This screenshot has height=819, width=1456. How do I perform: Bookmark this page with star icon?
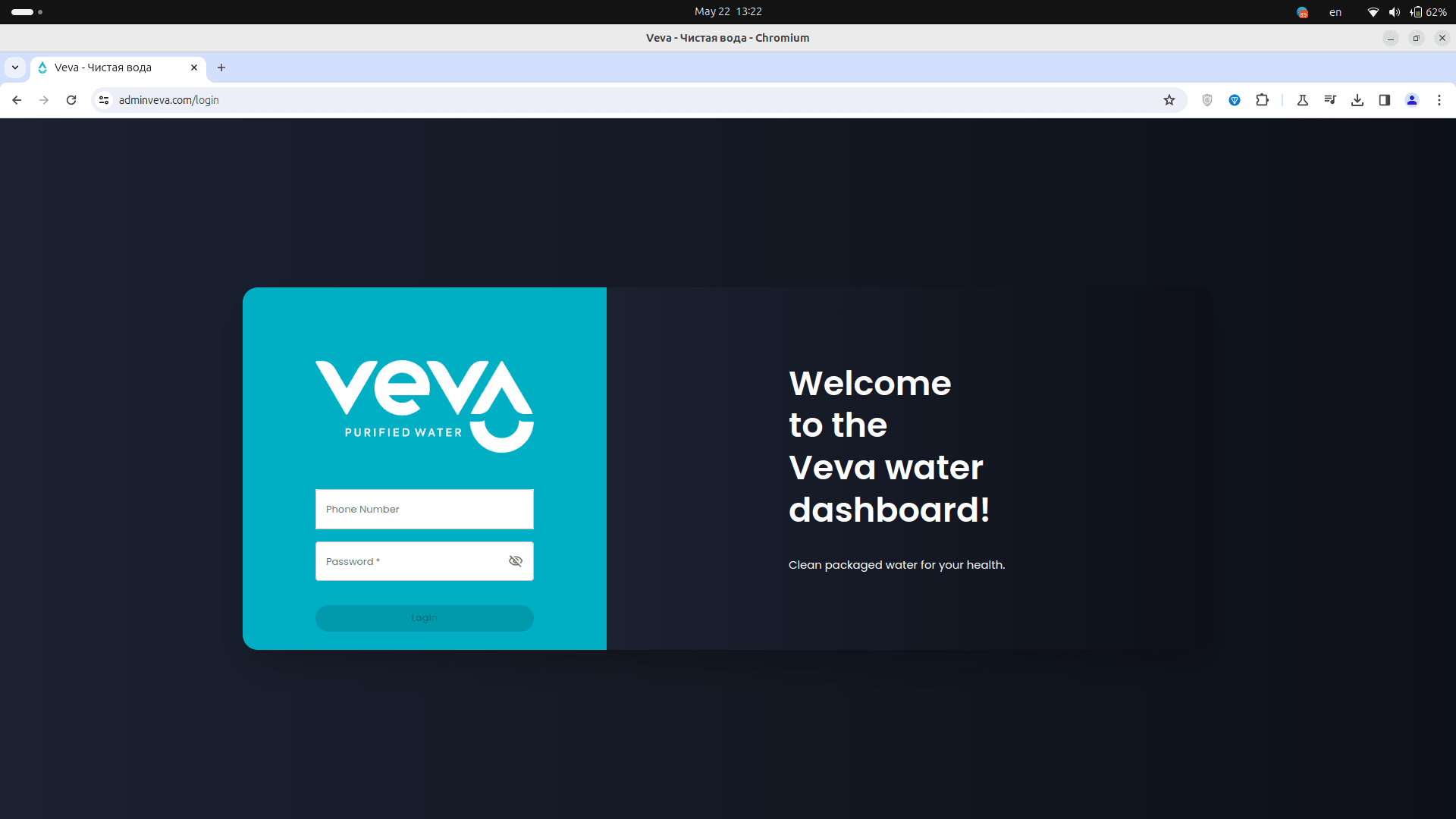pos(1169,100)
